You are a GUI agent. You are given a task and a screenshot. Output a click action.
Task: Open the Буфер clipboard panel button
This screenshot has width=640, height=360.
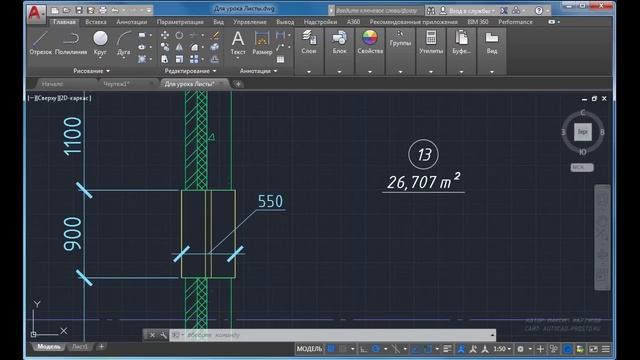[x=461, y=42]
